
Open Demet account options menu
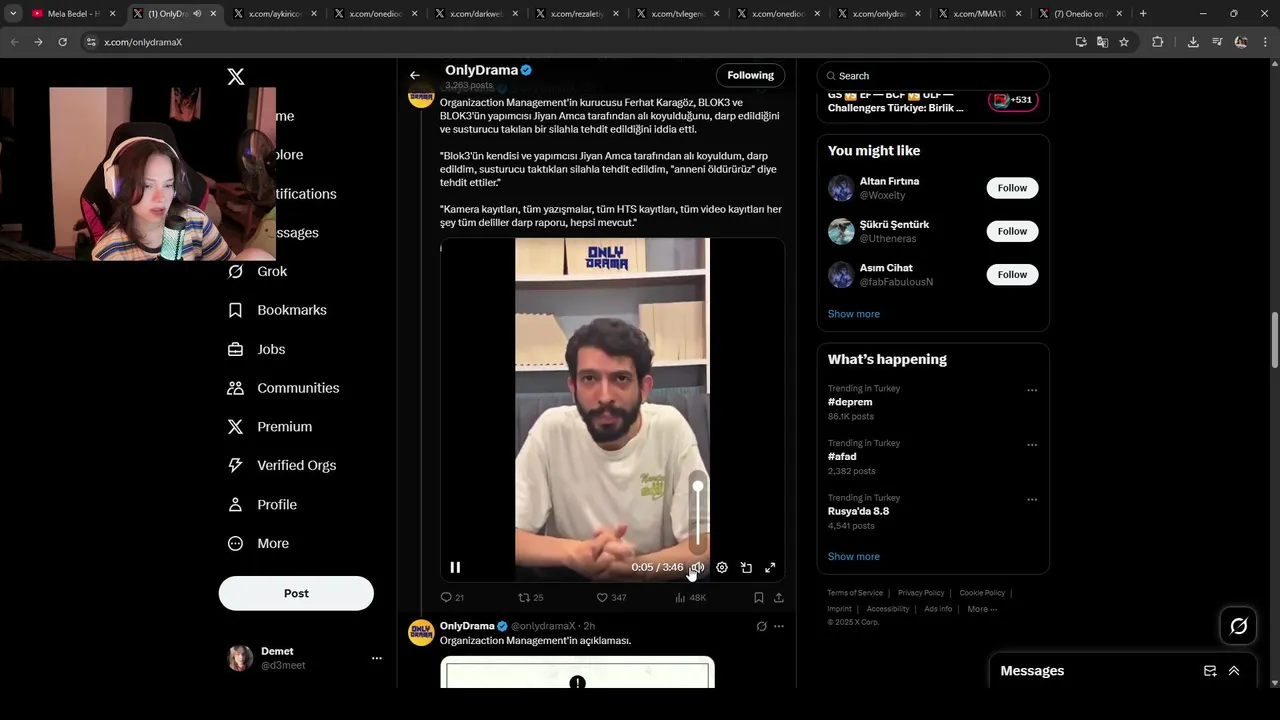(x=377, y=658)
